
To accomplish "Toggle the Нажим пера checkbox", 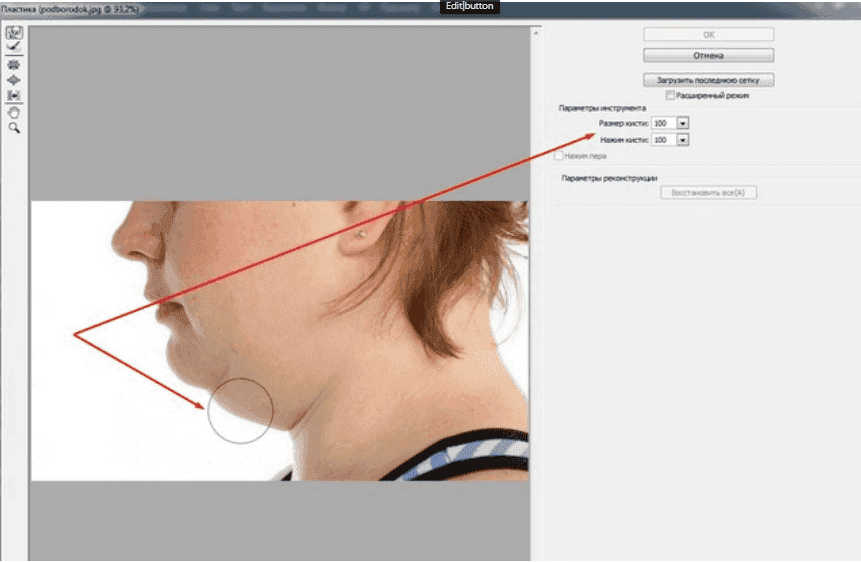I will point(559,156).
